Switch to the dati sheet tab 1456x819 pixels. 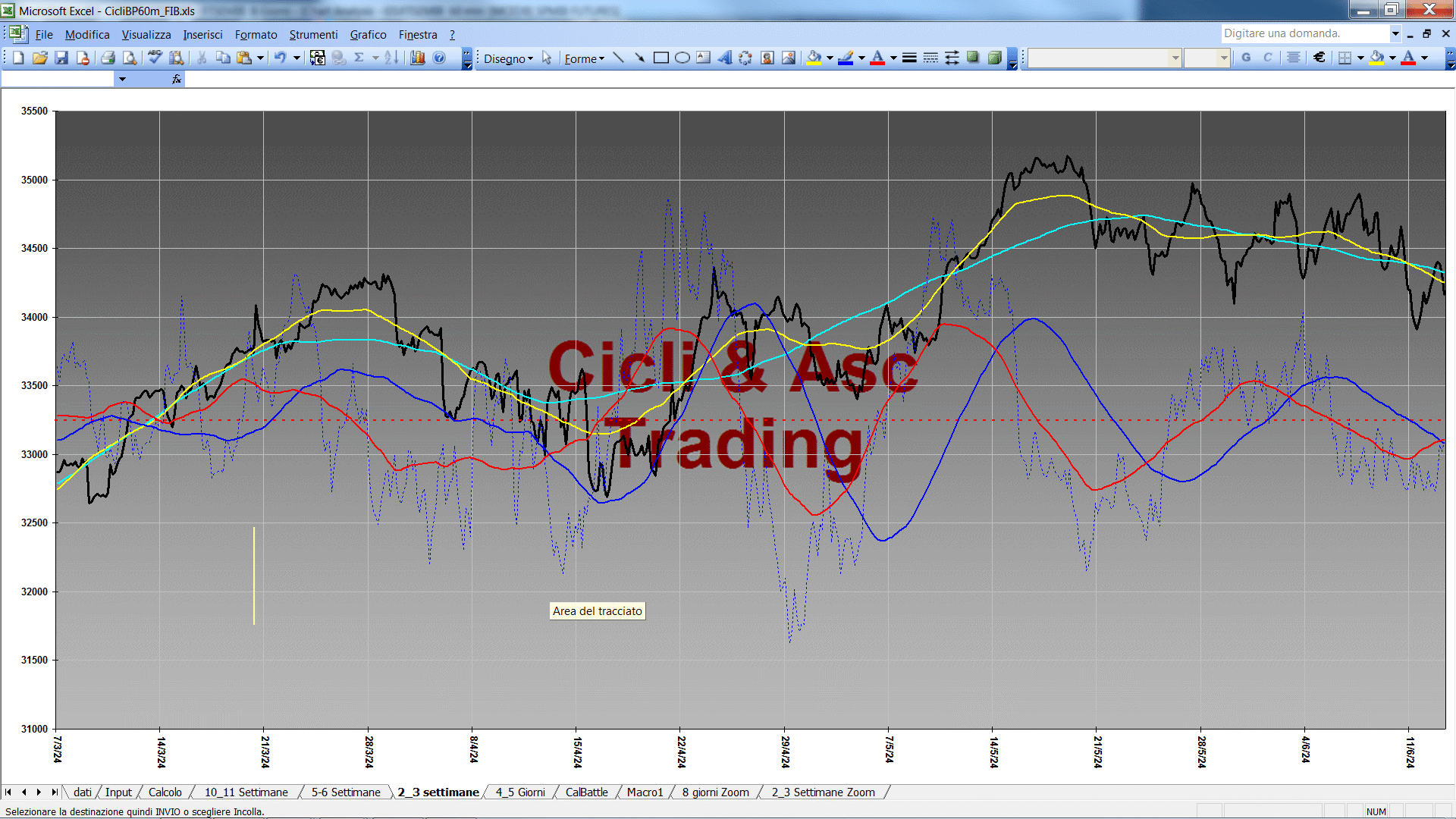(x=82, y=792)
